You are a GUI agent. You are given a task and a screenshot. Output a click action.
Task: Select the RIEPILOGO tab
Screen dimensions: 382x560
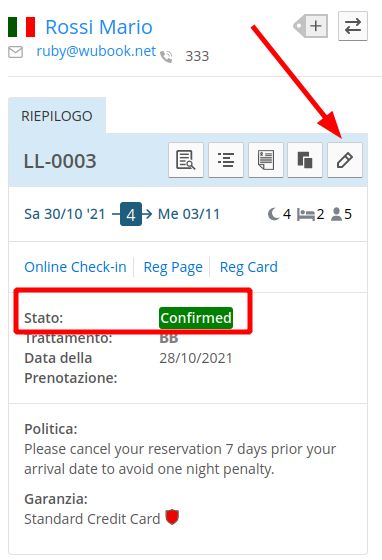(57, 116)
